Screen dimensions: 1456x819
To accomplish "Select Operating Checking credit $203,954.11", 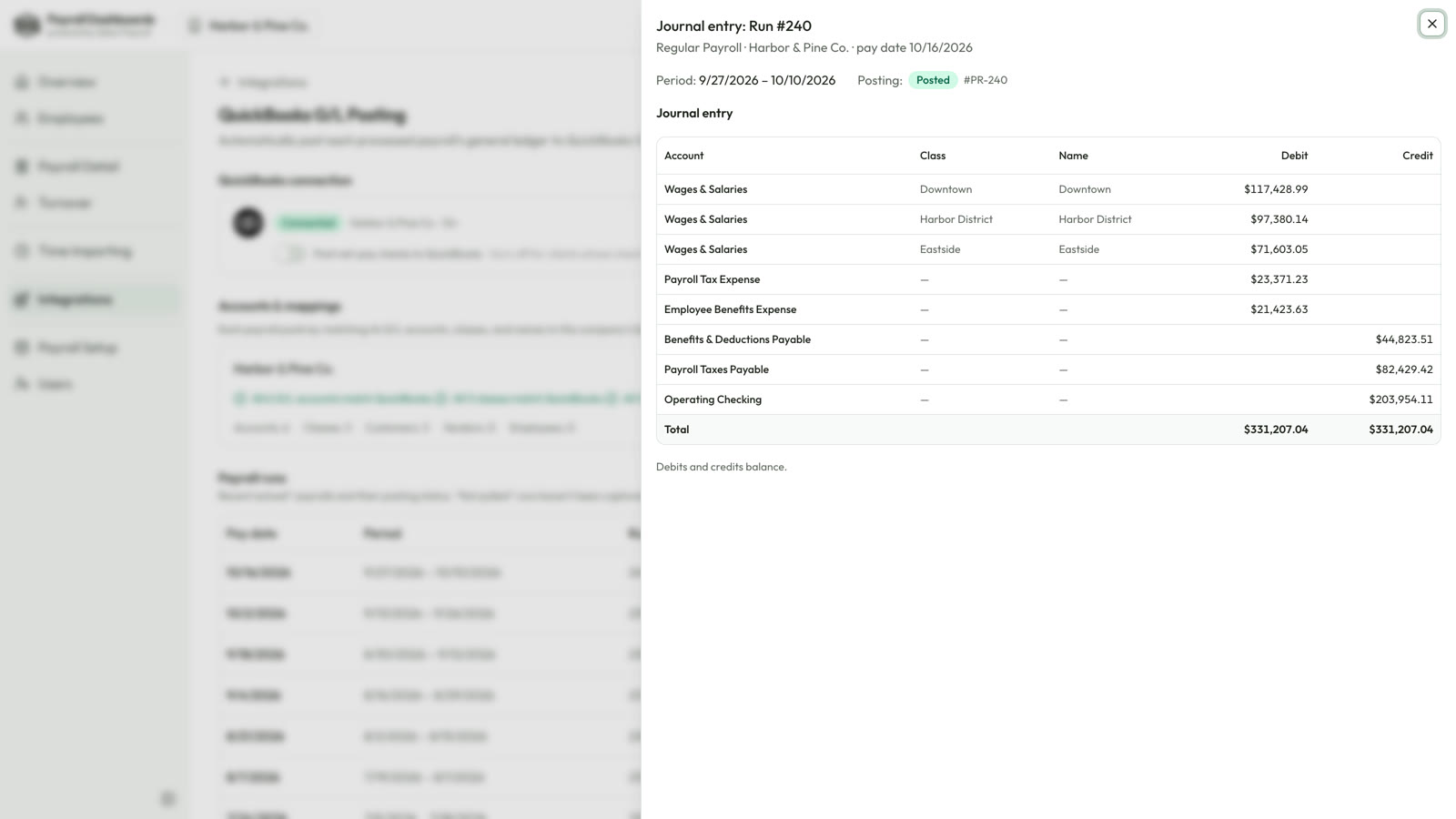I will coord(1400,399).
